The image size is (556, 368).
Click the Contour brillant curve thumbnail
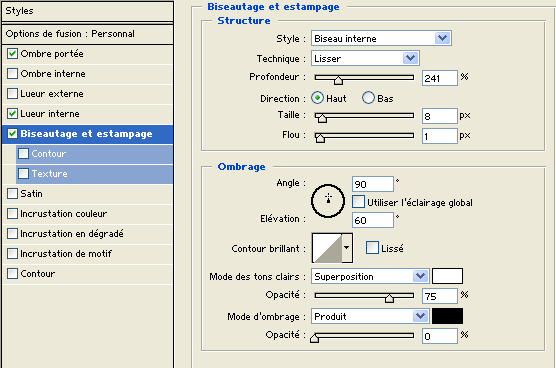pyautogui.click(x=327, y=248)
